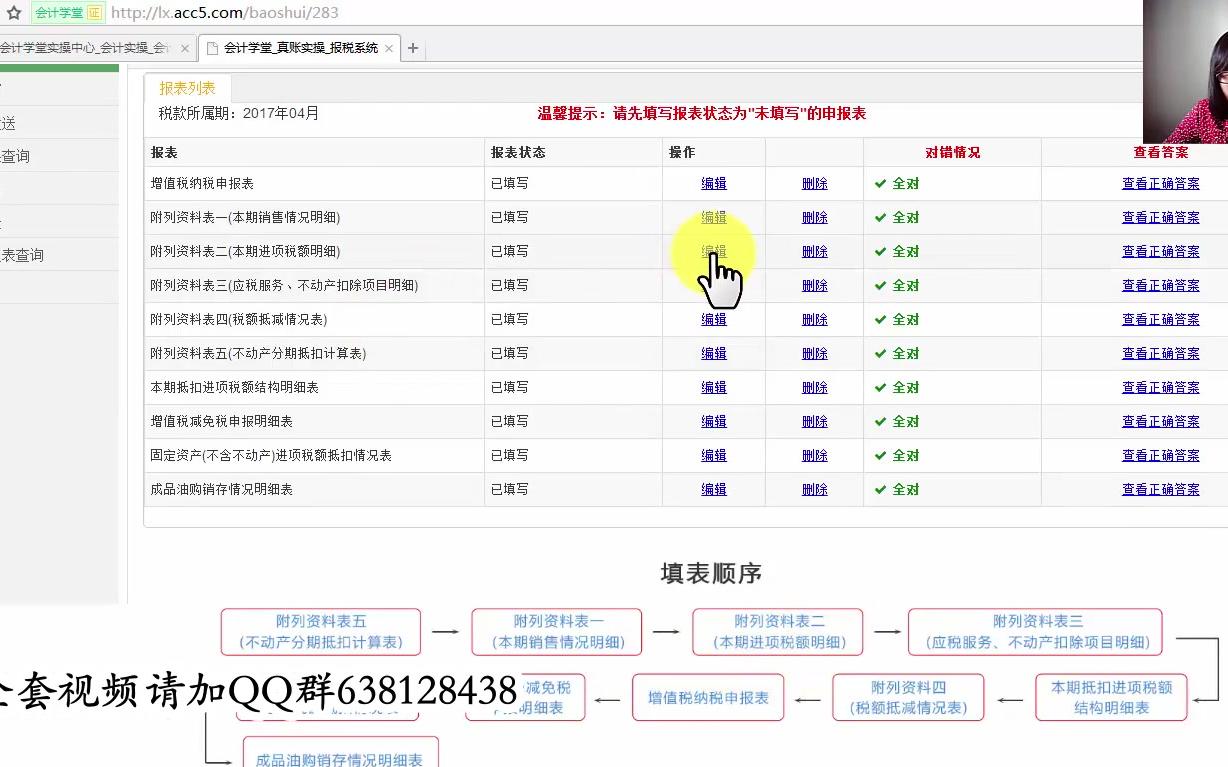This screenshot has width=1228, height=767.
Task: Open 编辑 for the 增值税纳税申报表 row
Action: pyautogui.click(x=713, y=183)
